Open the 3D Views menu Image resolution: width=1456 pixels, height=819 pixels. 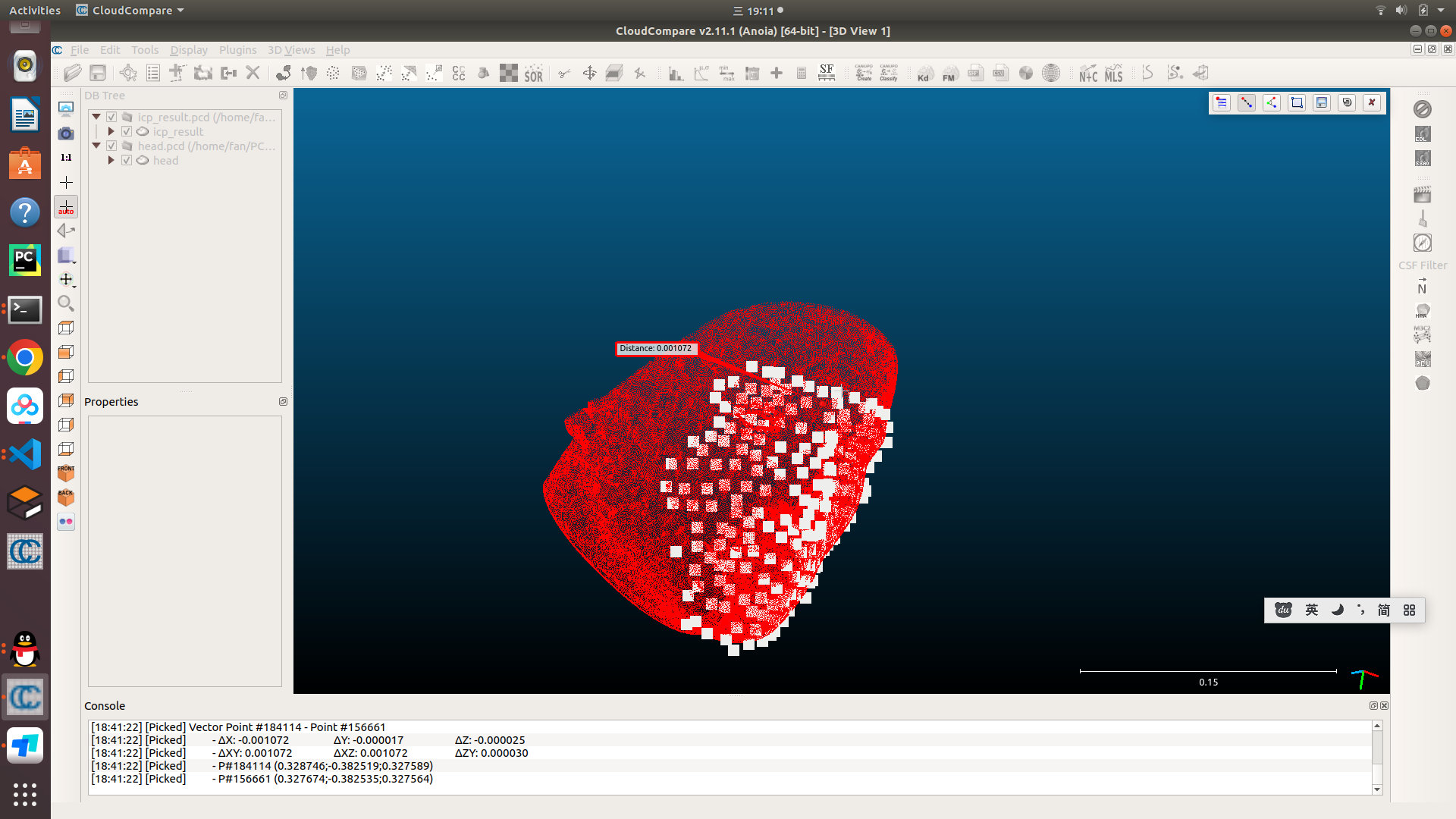point(291,50)
